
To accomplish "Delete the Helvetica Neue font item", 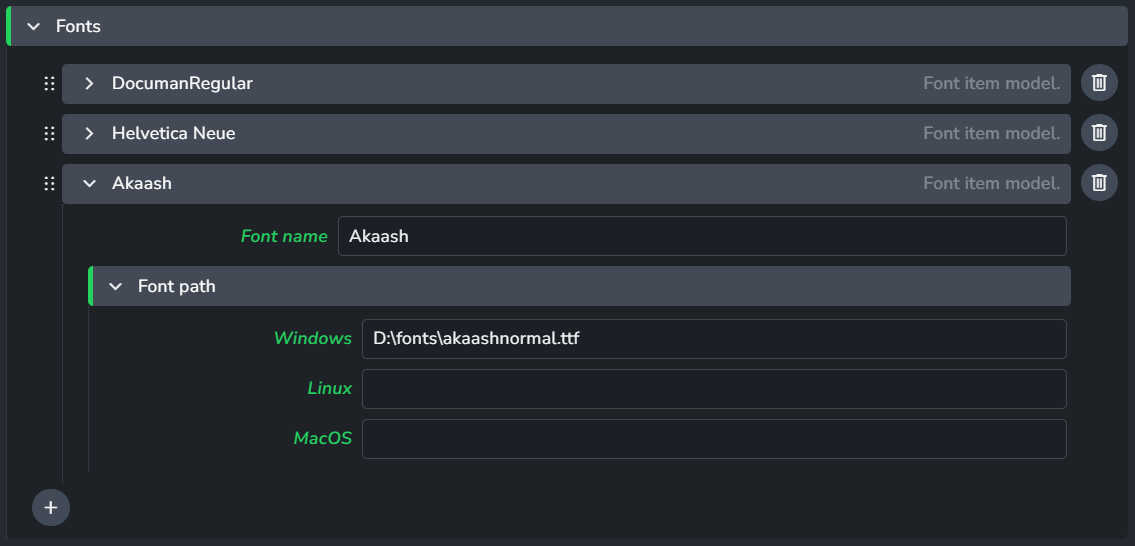I will click(x=1099, y=133).
